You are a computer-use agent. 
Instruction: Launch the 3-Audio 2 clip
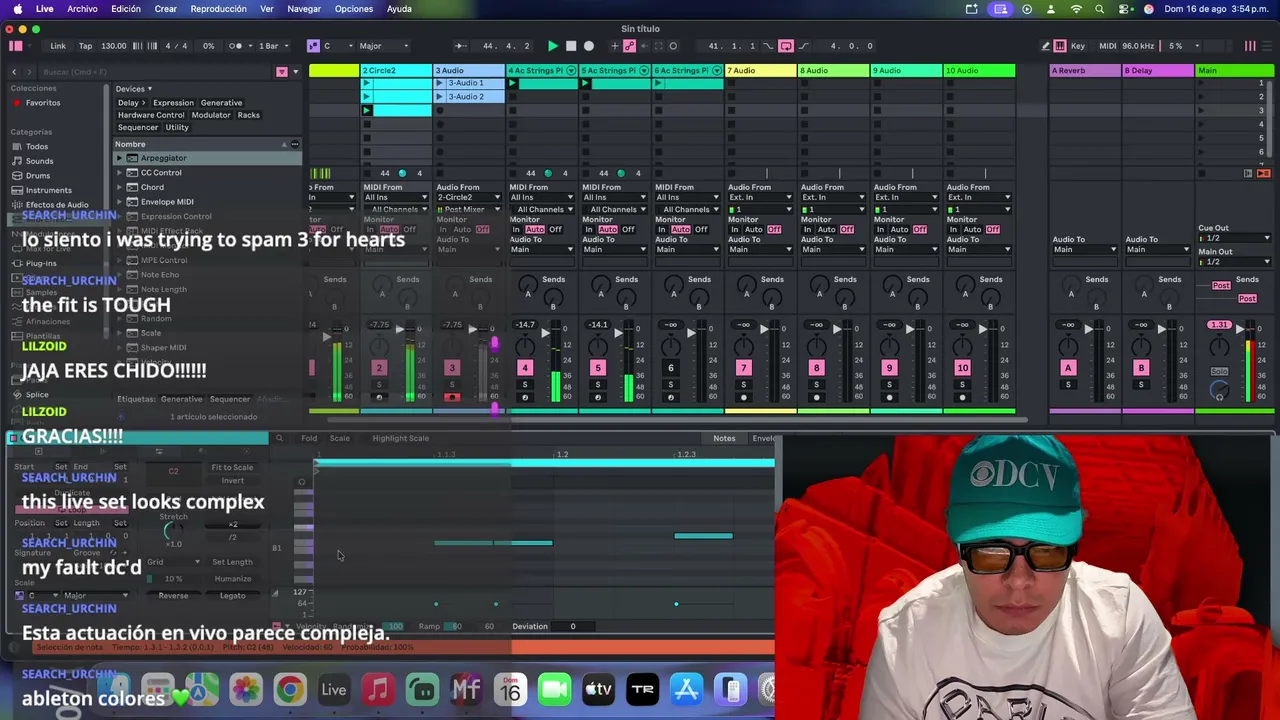coord(439,97)
